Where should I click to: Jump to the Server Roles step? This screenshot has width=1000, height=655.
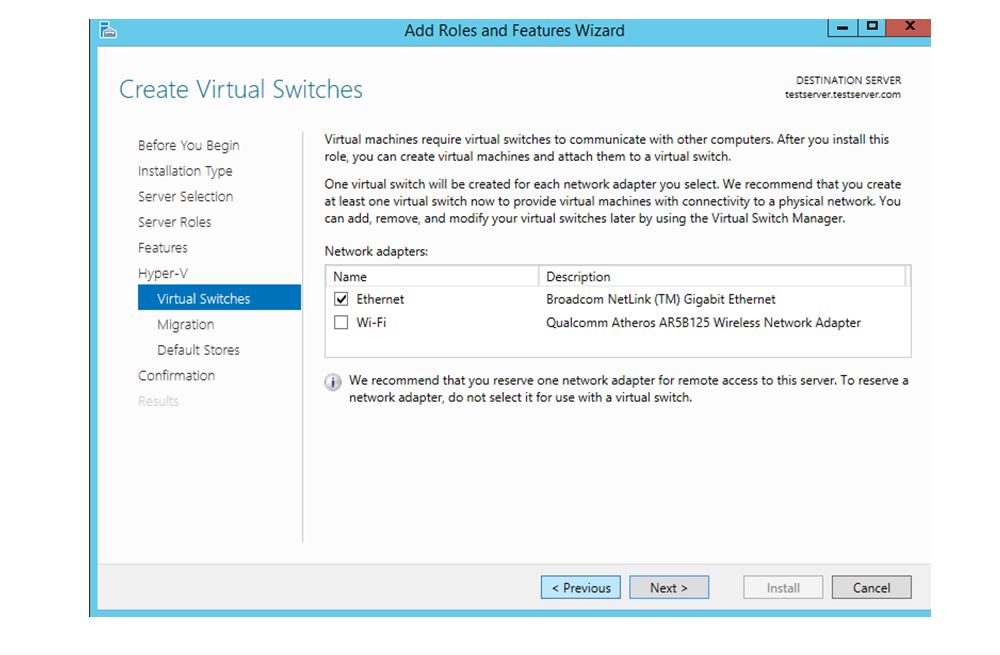coord(175,222)
